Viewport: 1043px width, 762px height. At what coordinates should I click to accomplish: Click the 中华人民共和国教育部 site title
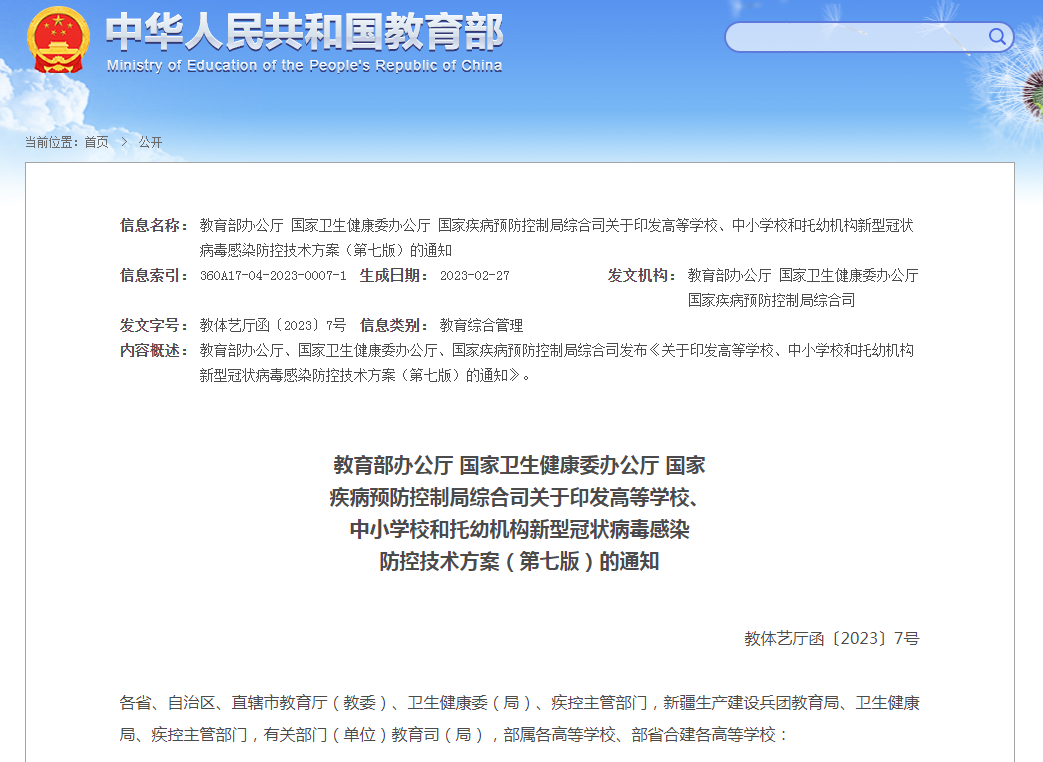pyautogui.click(x=305, y=32)
